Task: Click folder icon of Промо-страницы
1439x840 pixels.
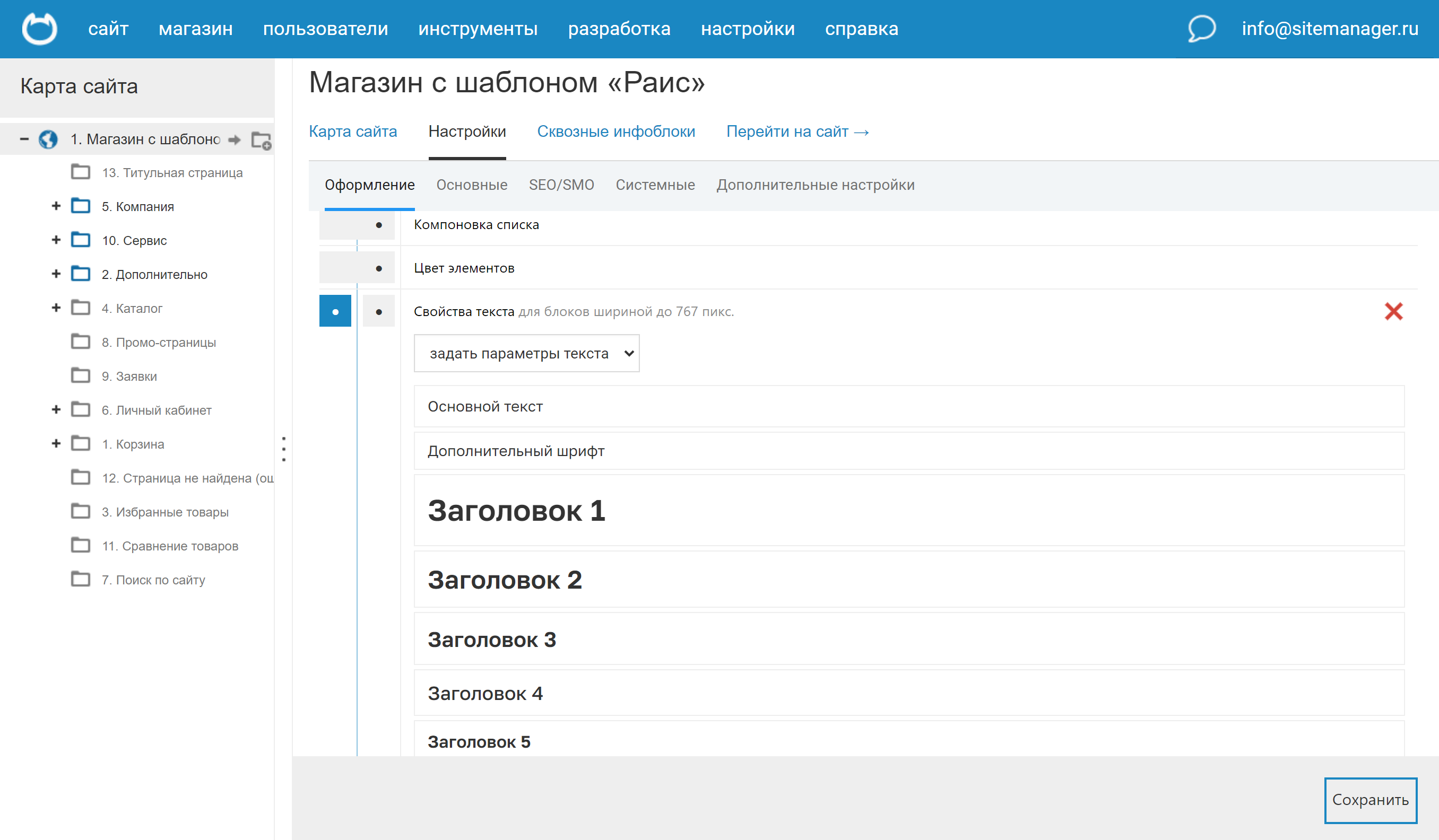Action: [x=81, y=342]
